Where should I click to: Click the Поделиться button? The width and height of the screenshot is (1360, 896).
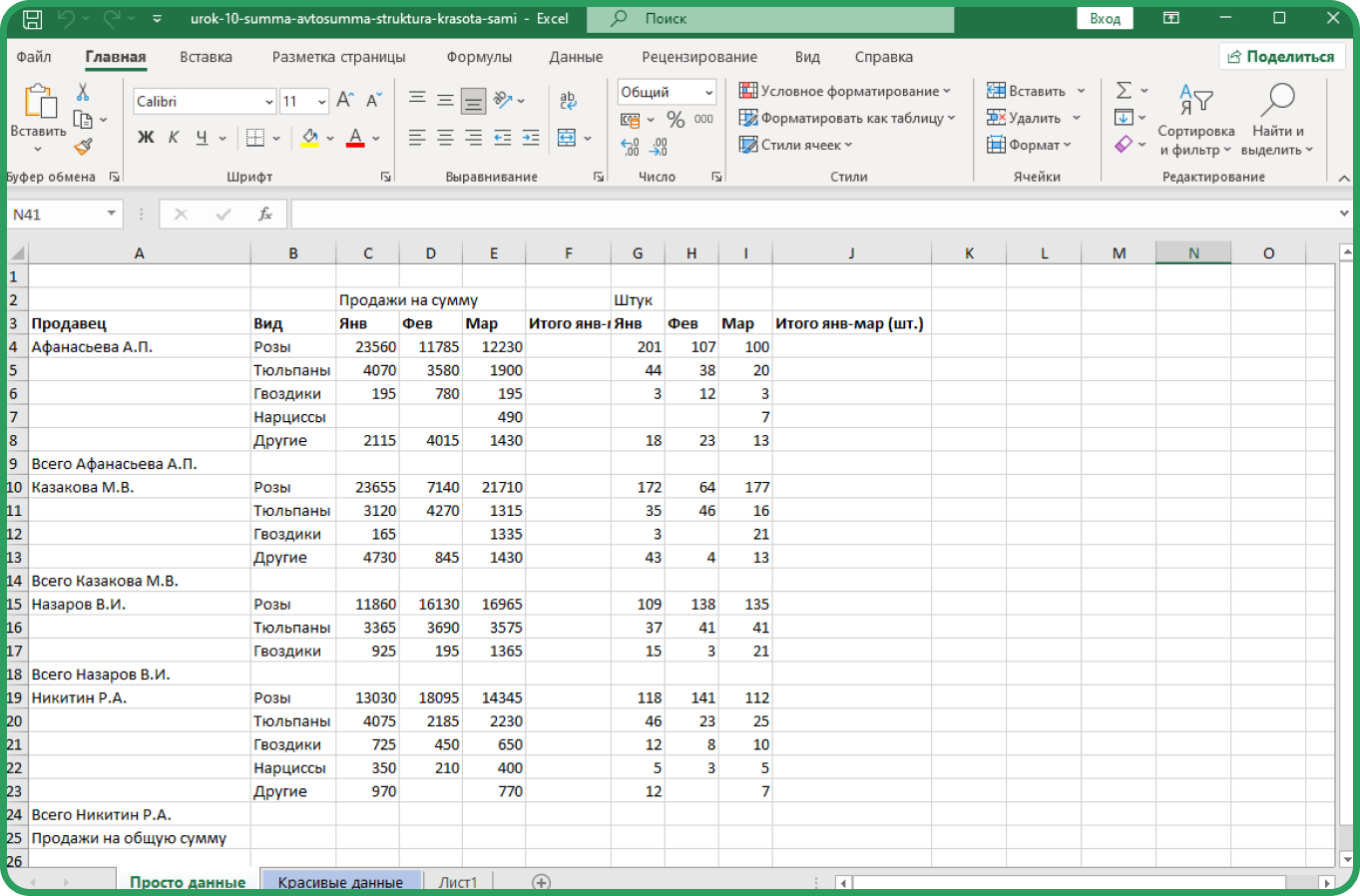coord(1281,57)
